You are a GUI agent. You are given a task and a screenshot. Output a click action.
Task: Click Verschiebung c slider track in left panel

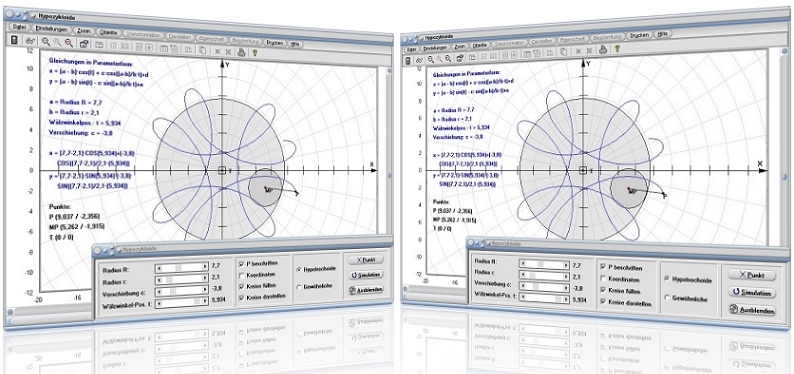pos(182,292)
